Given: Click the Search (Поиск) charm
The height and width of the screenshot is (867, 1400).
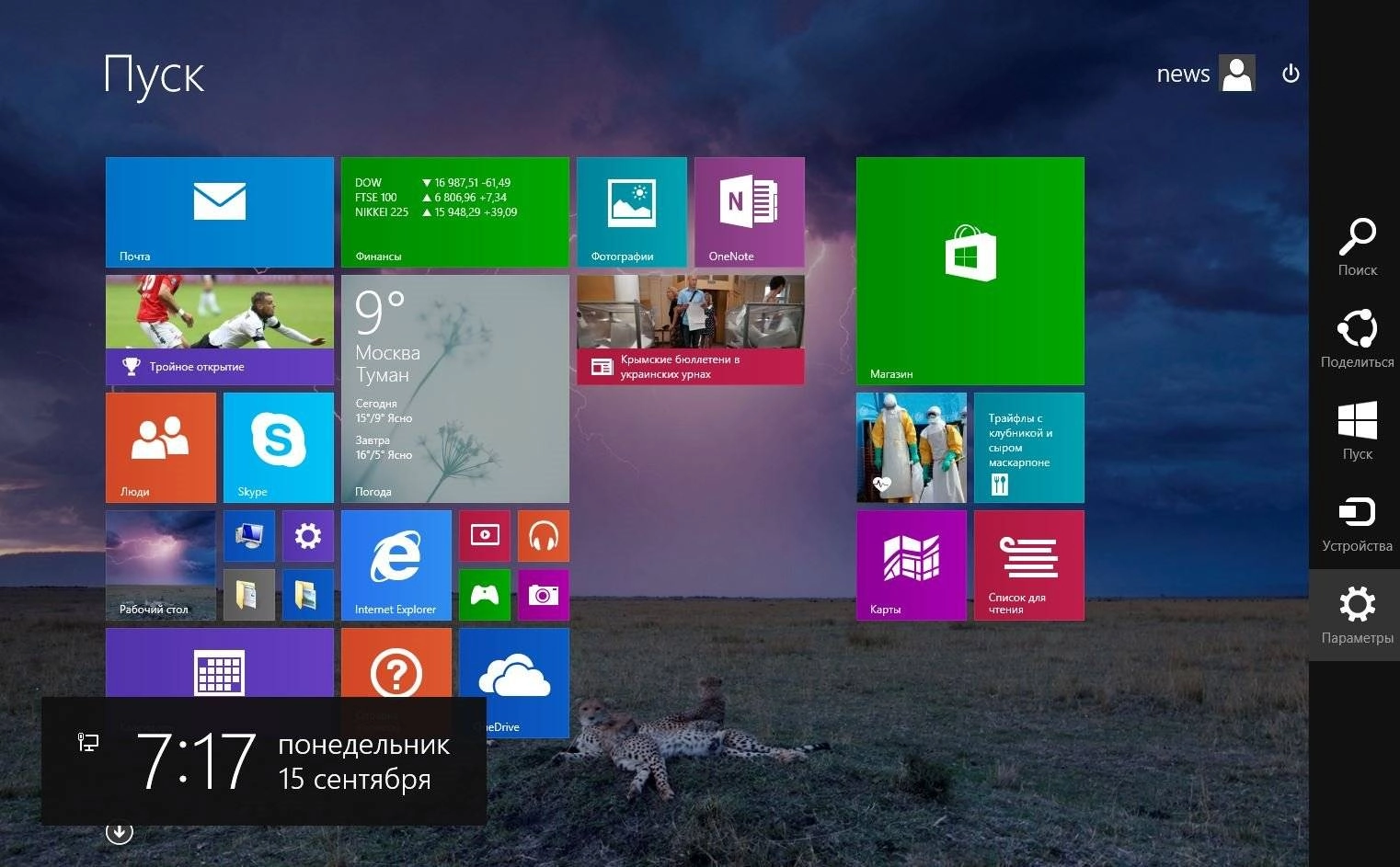Looking at the screenshot, I should 1357,247.
